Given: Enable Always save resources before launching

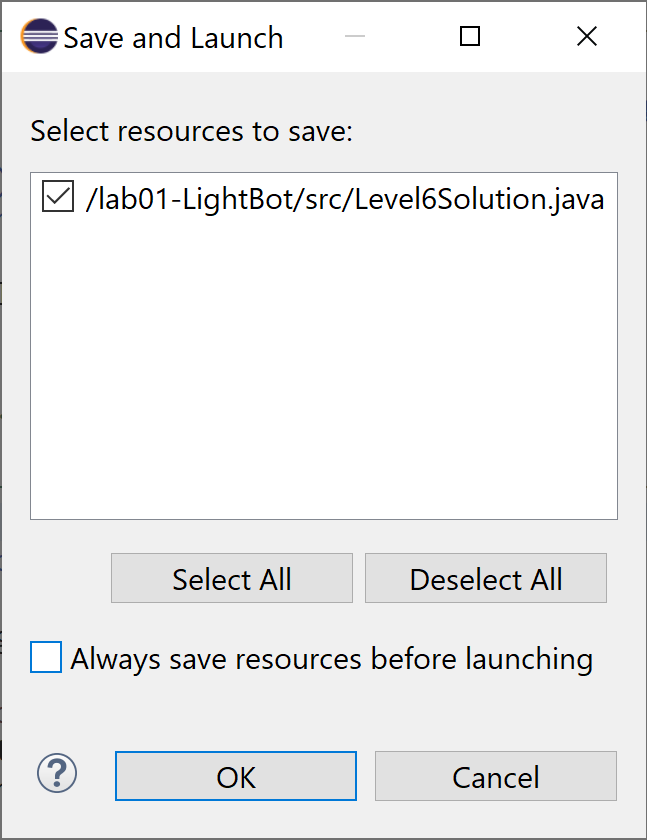Looking at the screenshot, I should pyautogui.click(x=46, y=657).
